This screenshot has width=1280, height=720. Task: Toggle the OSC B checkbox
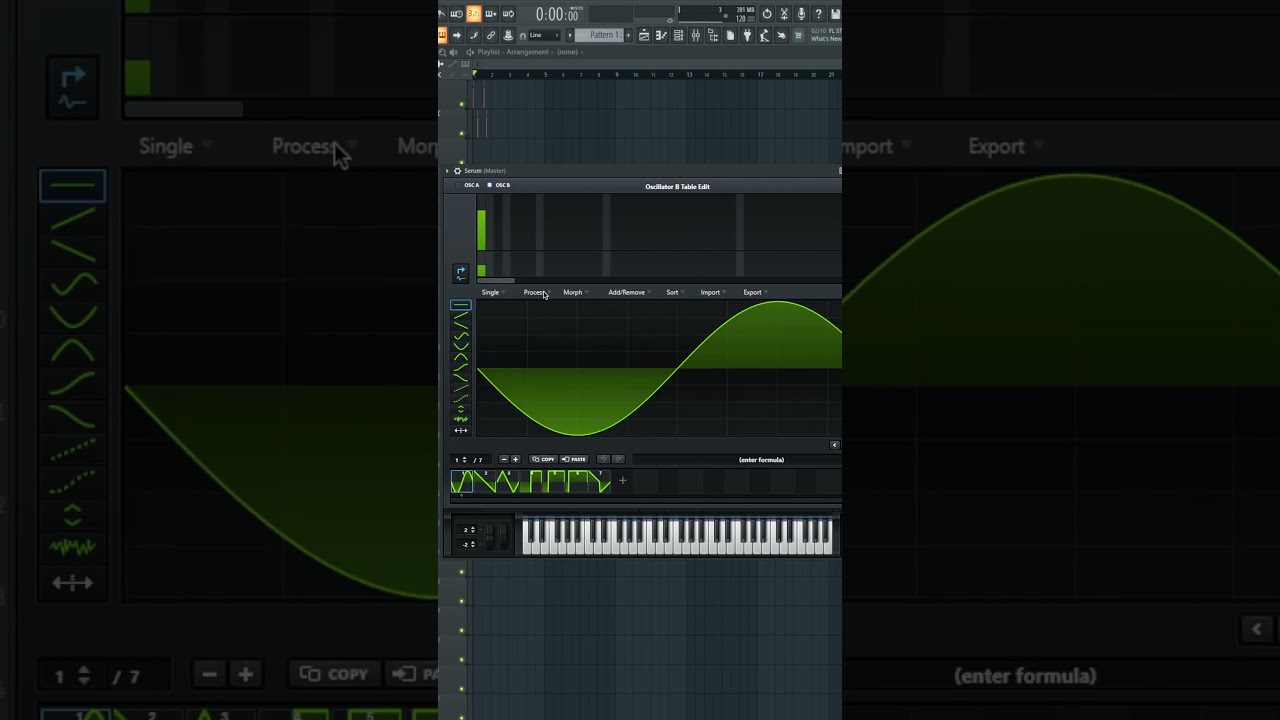tap(490, 185)
